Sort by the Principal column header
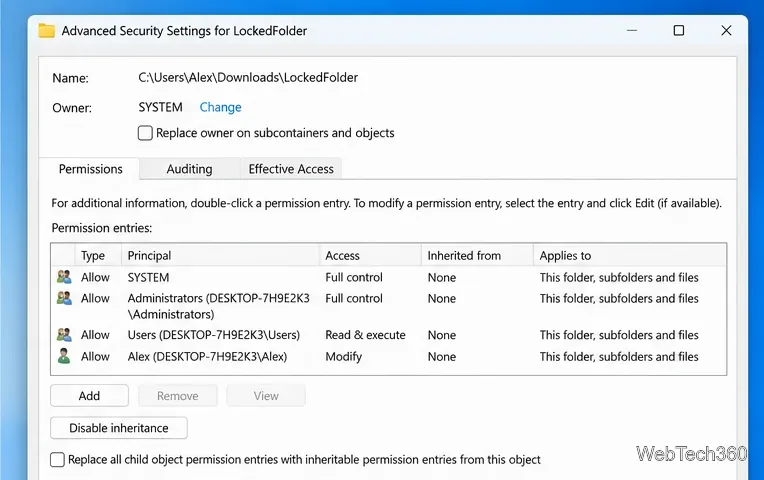This screenshot has width=764, height=480. 220,255
